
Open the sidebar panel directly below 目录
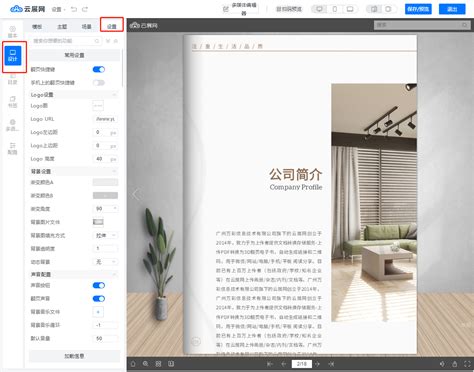click(13, 102)
